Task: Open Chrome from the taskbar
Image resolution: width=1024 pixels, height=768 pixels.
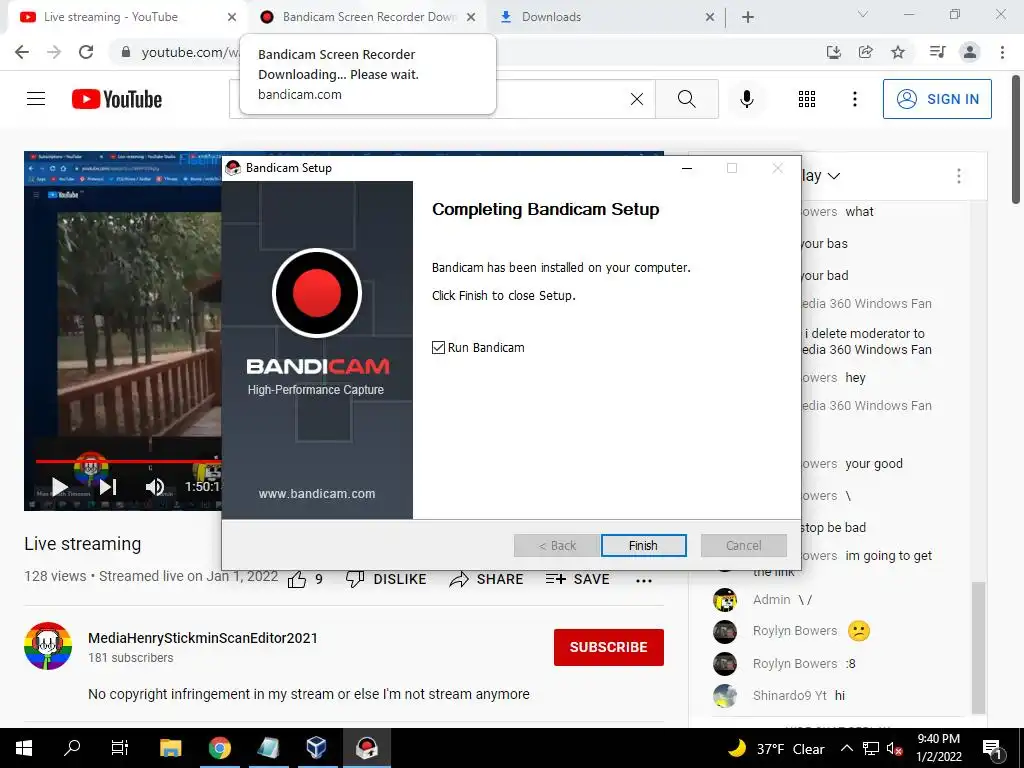Action: [219, 748]
